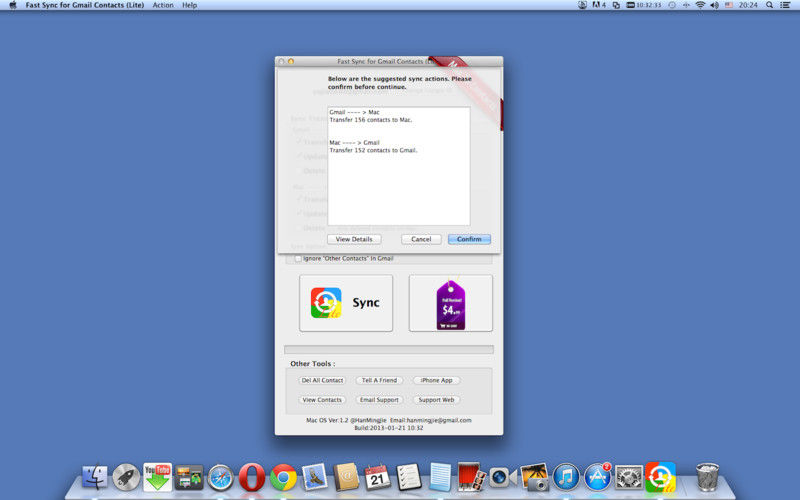Open Reminders checklist icon in dock
800x500 pixels.
click(409, 478)
